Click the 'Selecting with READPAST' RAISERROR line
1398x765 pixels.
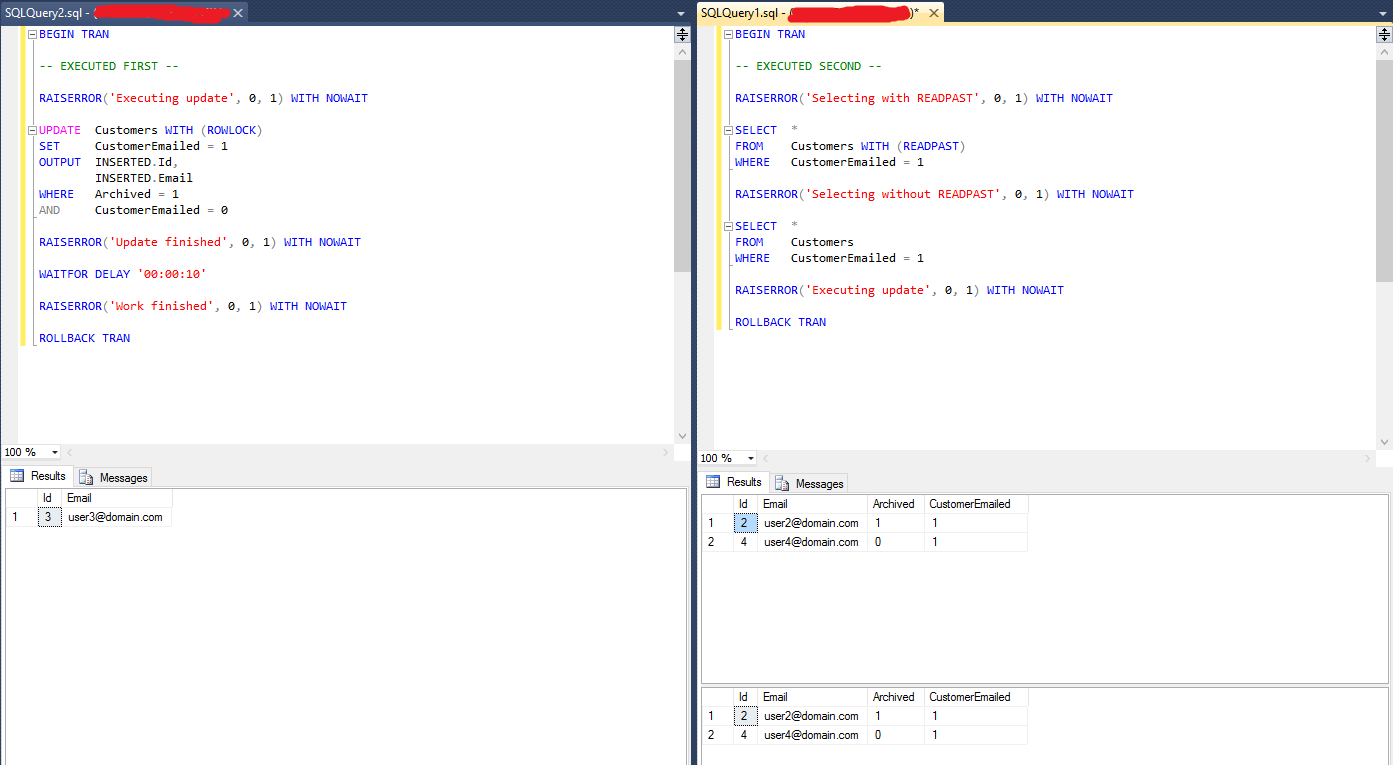tap(924, 98)
